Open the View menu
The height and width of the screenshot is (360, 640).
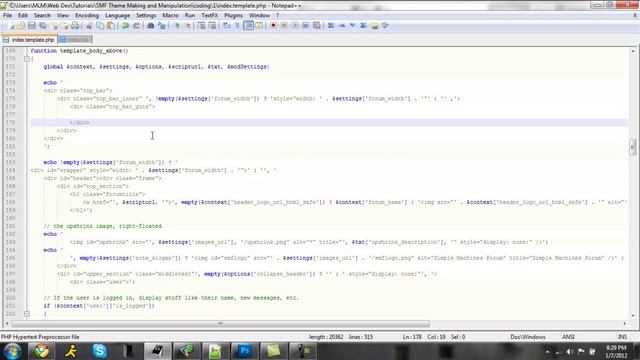63,16
